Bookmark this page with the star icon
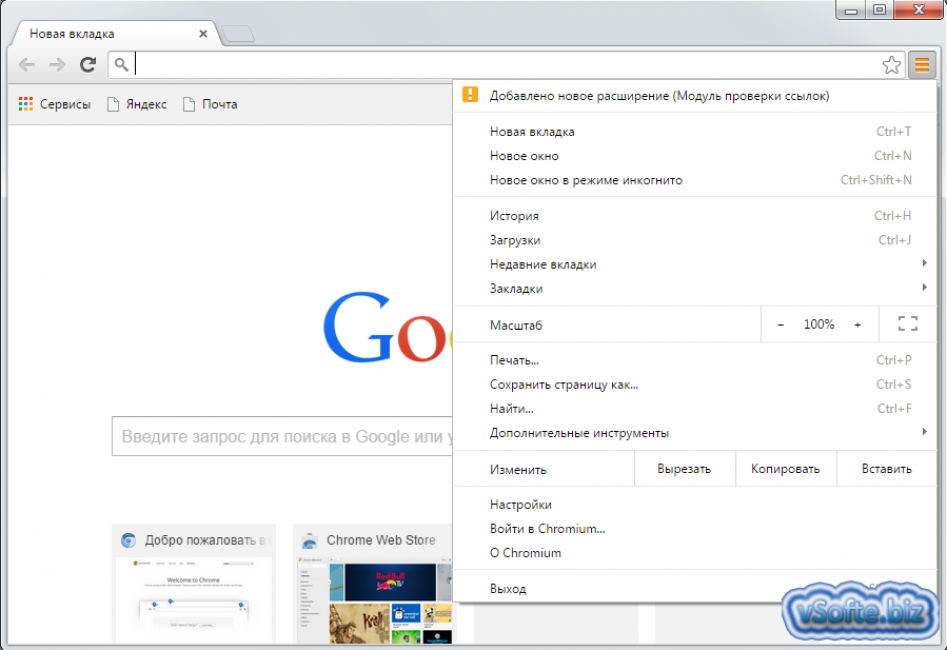947x650 pixels. (891, 65)
